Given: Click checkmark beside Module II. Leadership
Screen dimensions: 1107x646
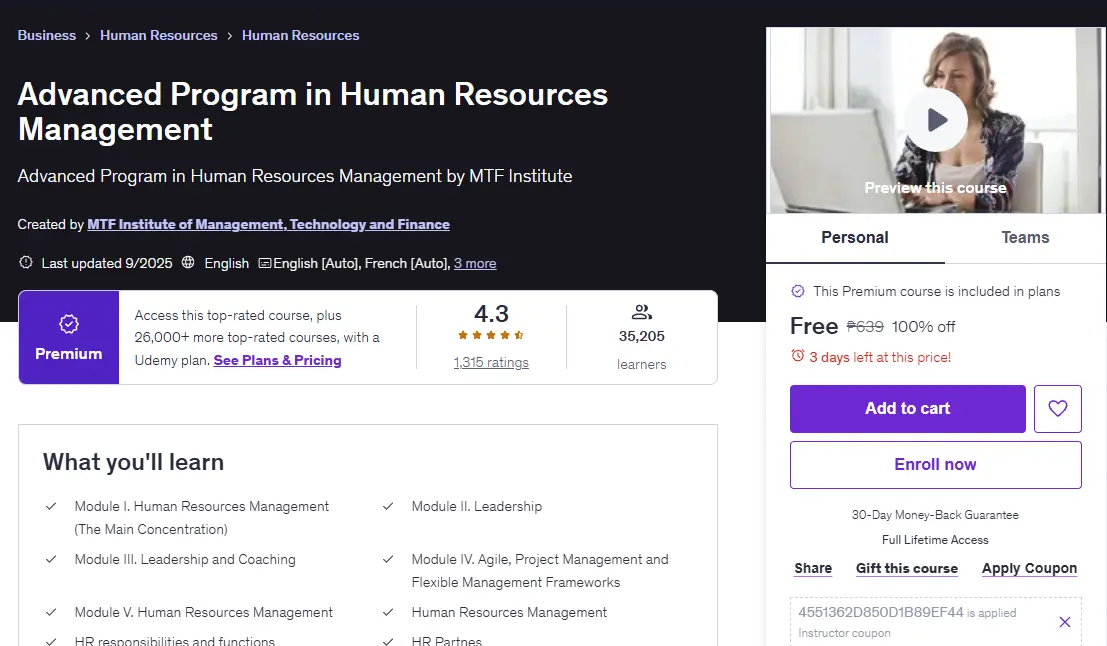Looking at the screenshot, I should coord(388,506).
